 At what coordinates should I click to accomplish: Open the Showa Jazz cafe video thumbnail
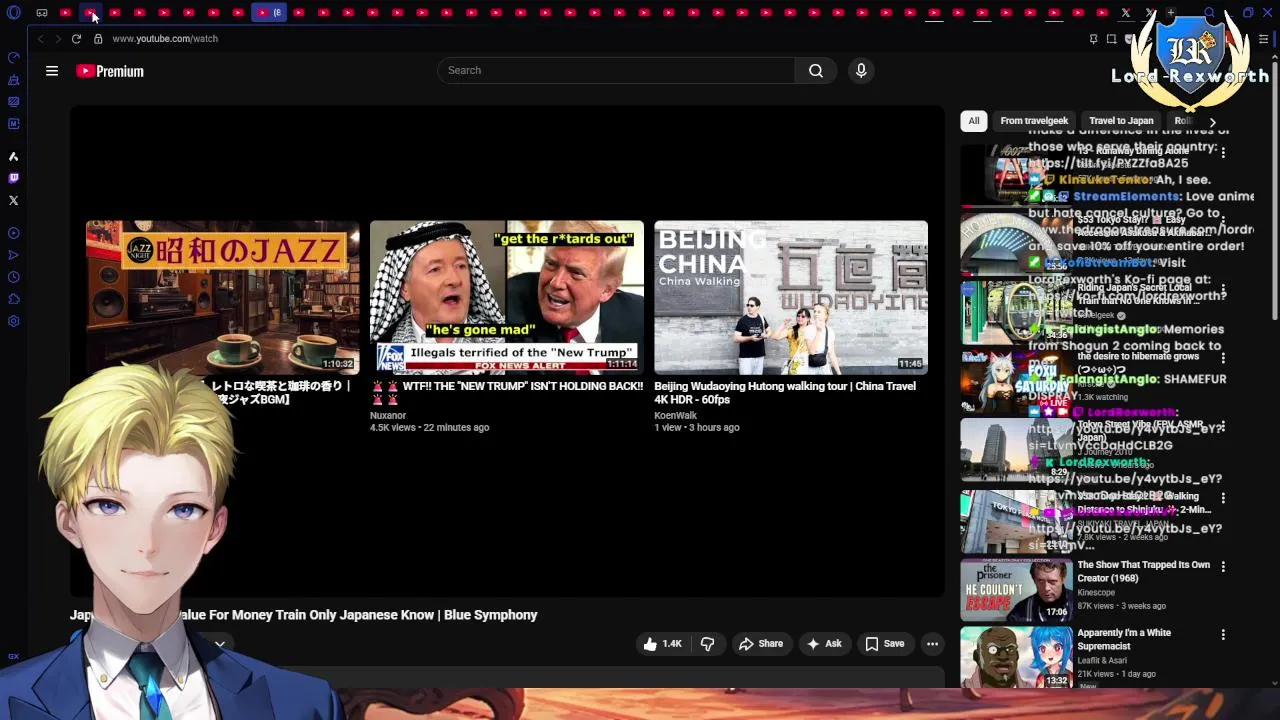click(222, 298)
